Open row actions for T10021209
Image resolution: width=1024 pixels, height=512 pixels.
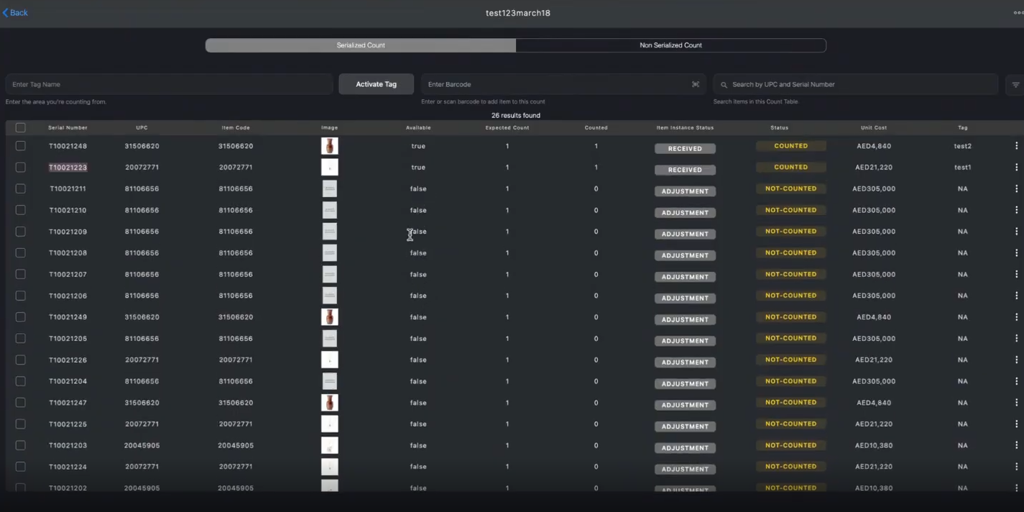point(1016,232)
